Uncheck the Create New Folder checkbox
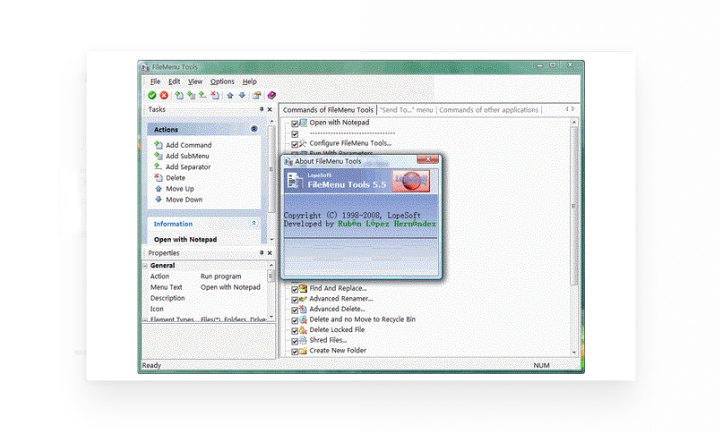 [295, 352]
